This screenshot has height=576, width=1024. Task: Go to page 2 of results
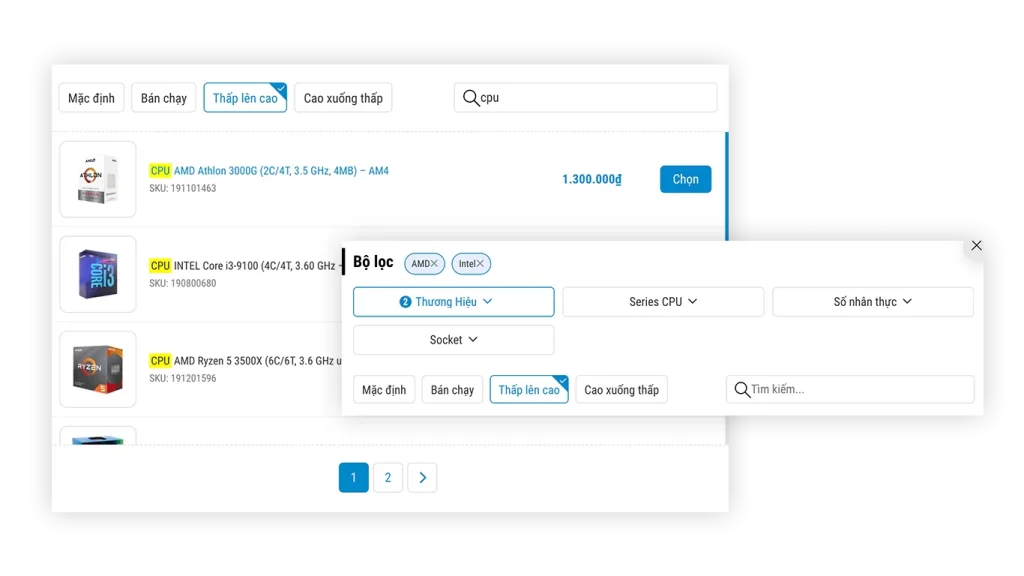click(388, 478)
